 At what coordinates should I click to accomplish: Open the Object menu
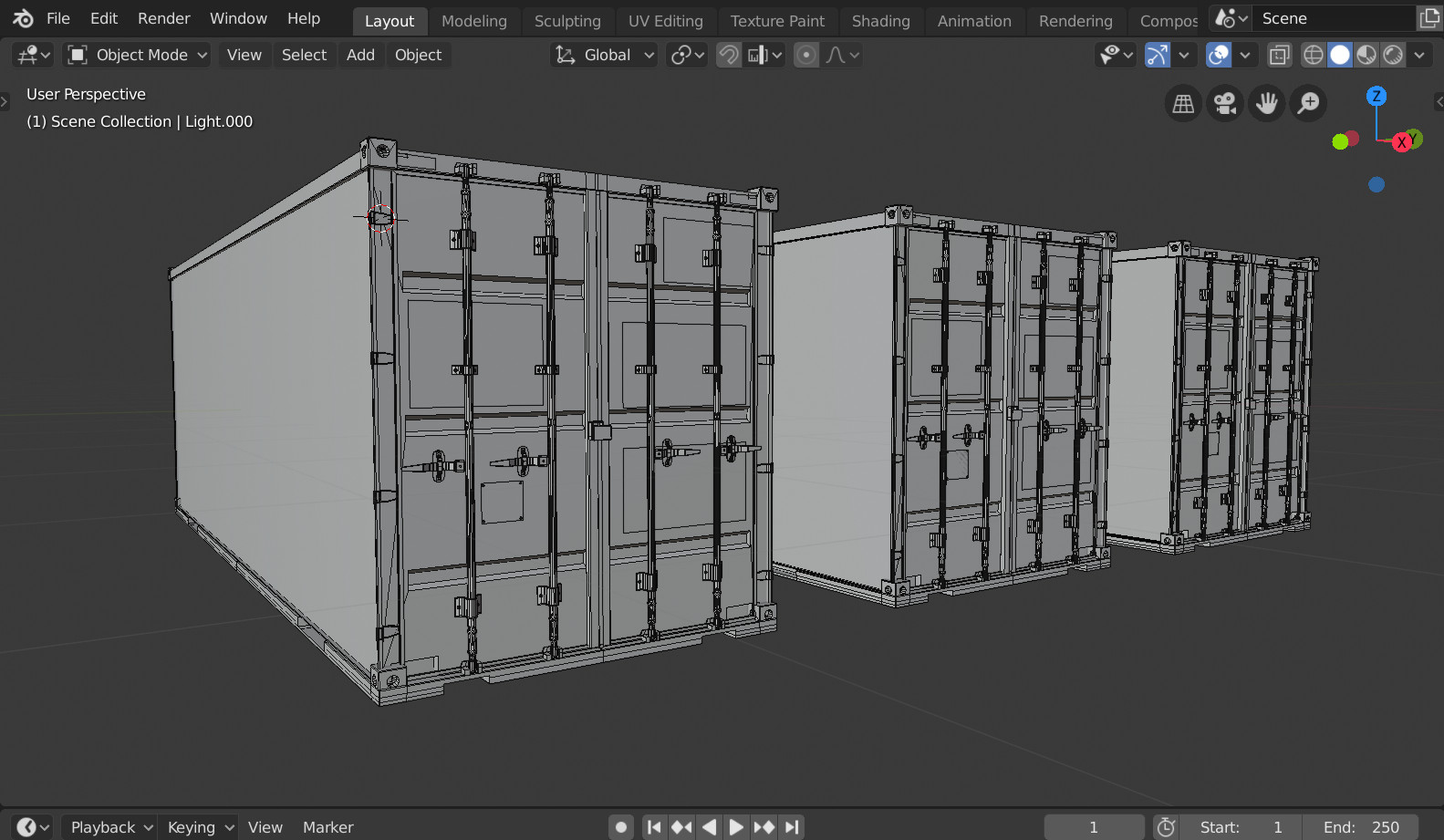[x=418, y=55]
